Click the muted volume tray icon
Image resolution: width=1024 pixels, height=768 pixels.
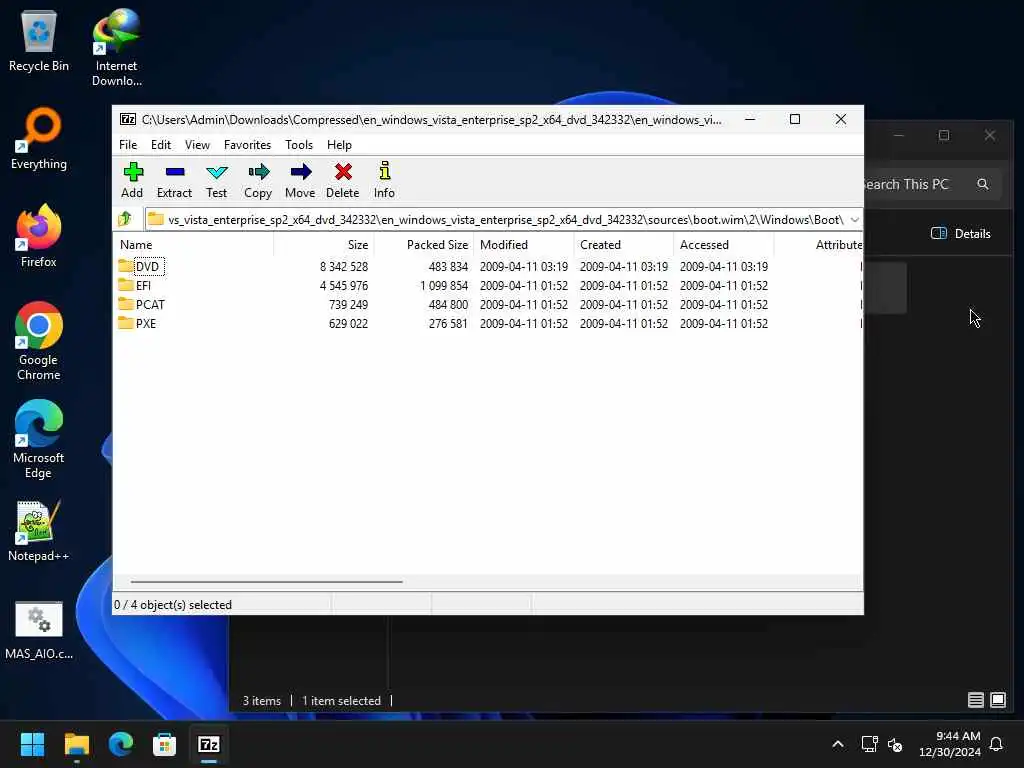[x=895, y=744]
